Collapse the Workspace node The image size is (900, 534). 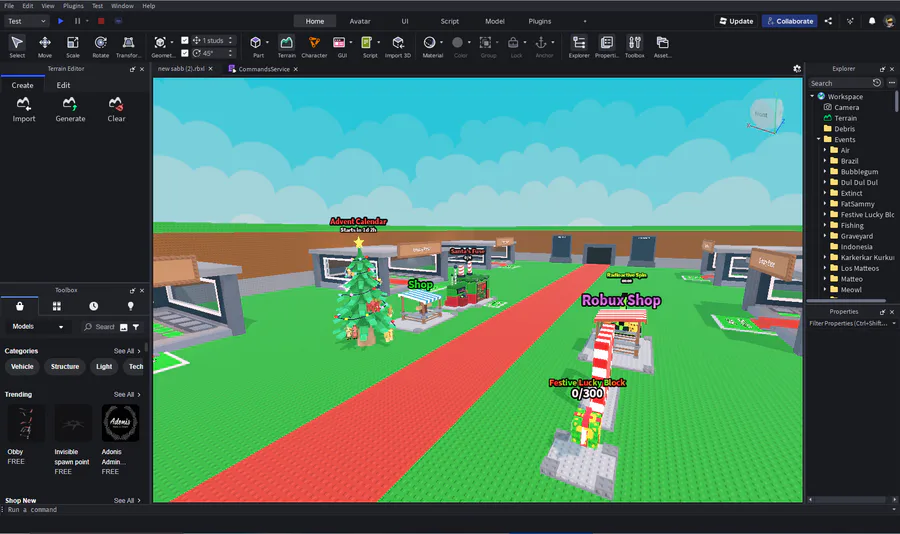point(812,96)
